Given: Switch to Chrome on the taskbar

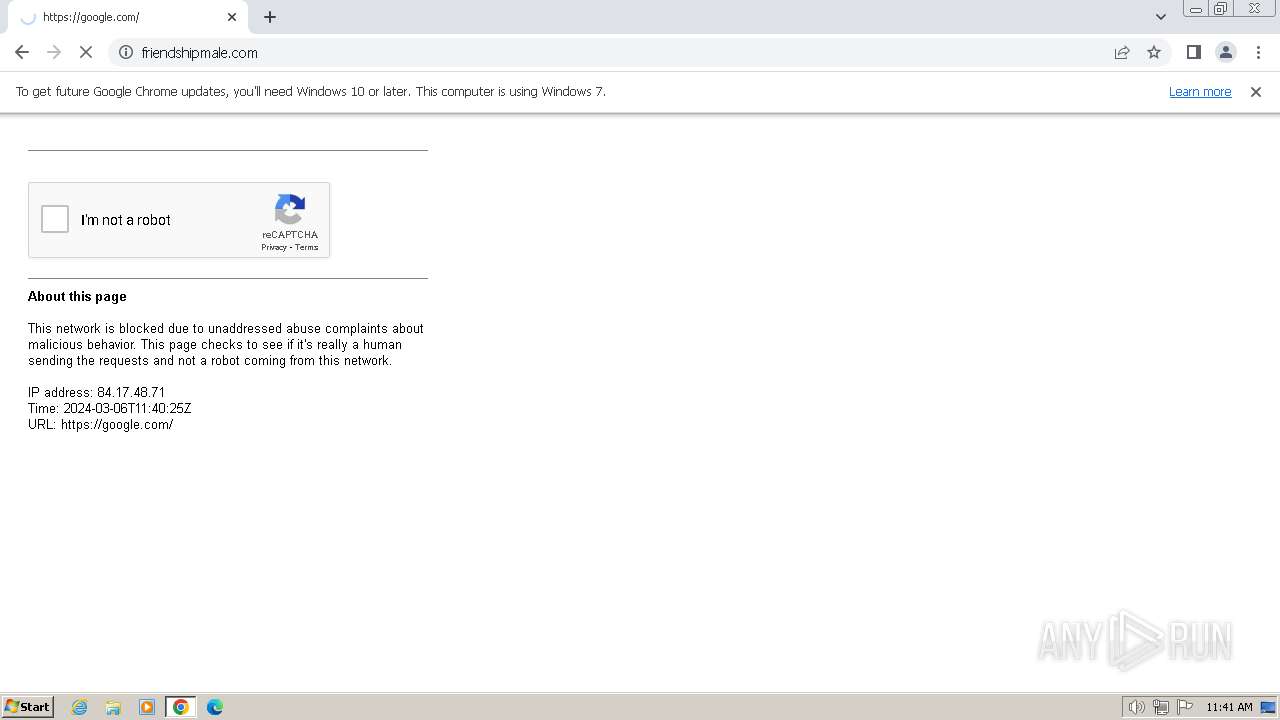Looking at the screenshot, I should click(x=181, y=707).
